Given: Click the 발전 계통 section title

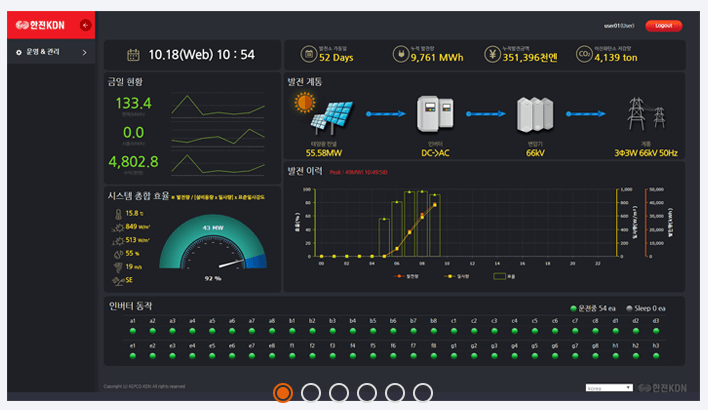Looking at the screenshot, I should tap(305, 82).
